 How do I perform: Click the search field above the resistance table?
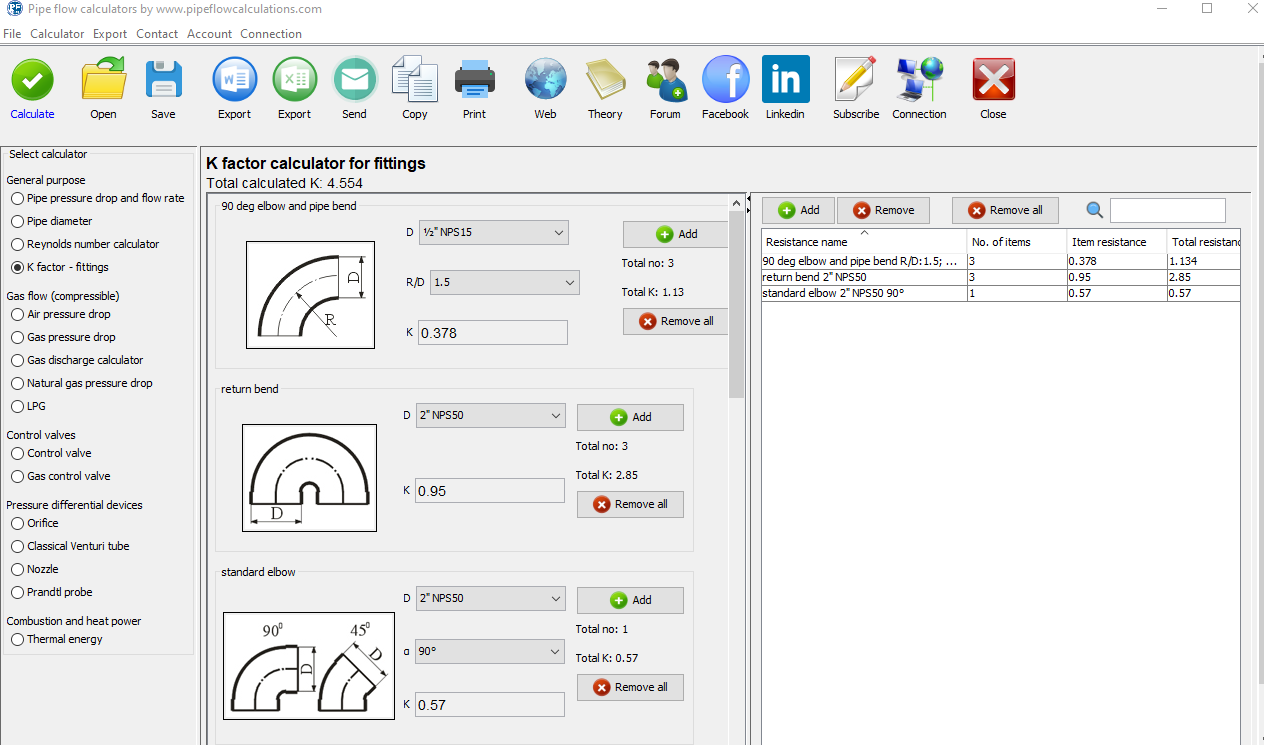[1167, 210]
